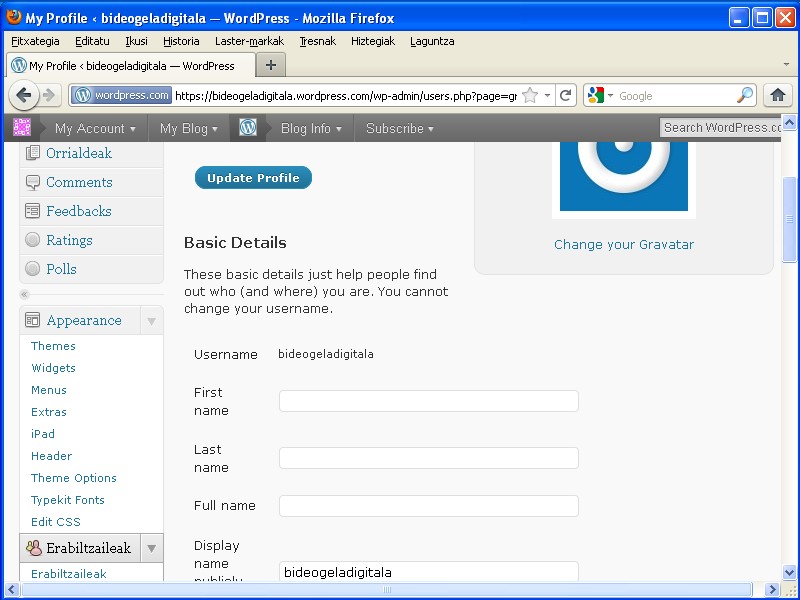Open the My Account dropdown
The width and height of the screenshot is (800, 600).
click(95, 128)
